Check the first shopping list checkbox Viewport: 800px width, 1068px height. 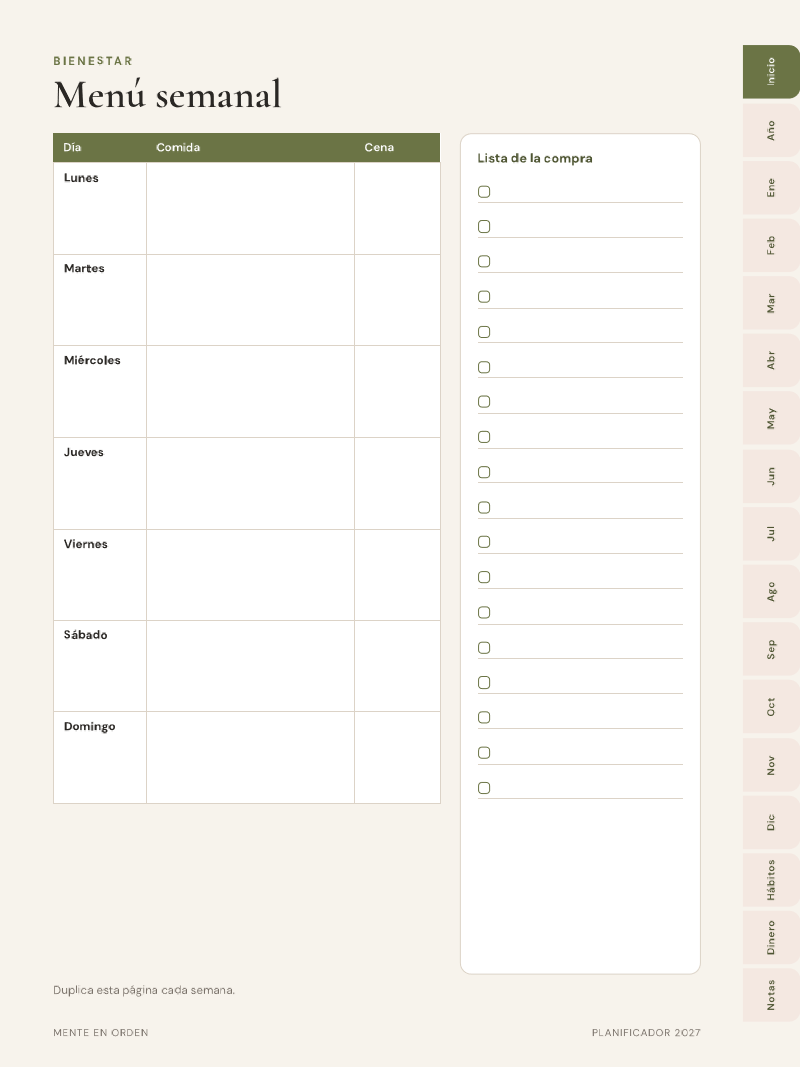tap(484, 191)
